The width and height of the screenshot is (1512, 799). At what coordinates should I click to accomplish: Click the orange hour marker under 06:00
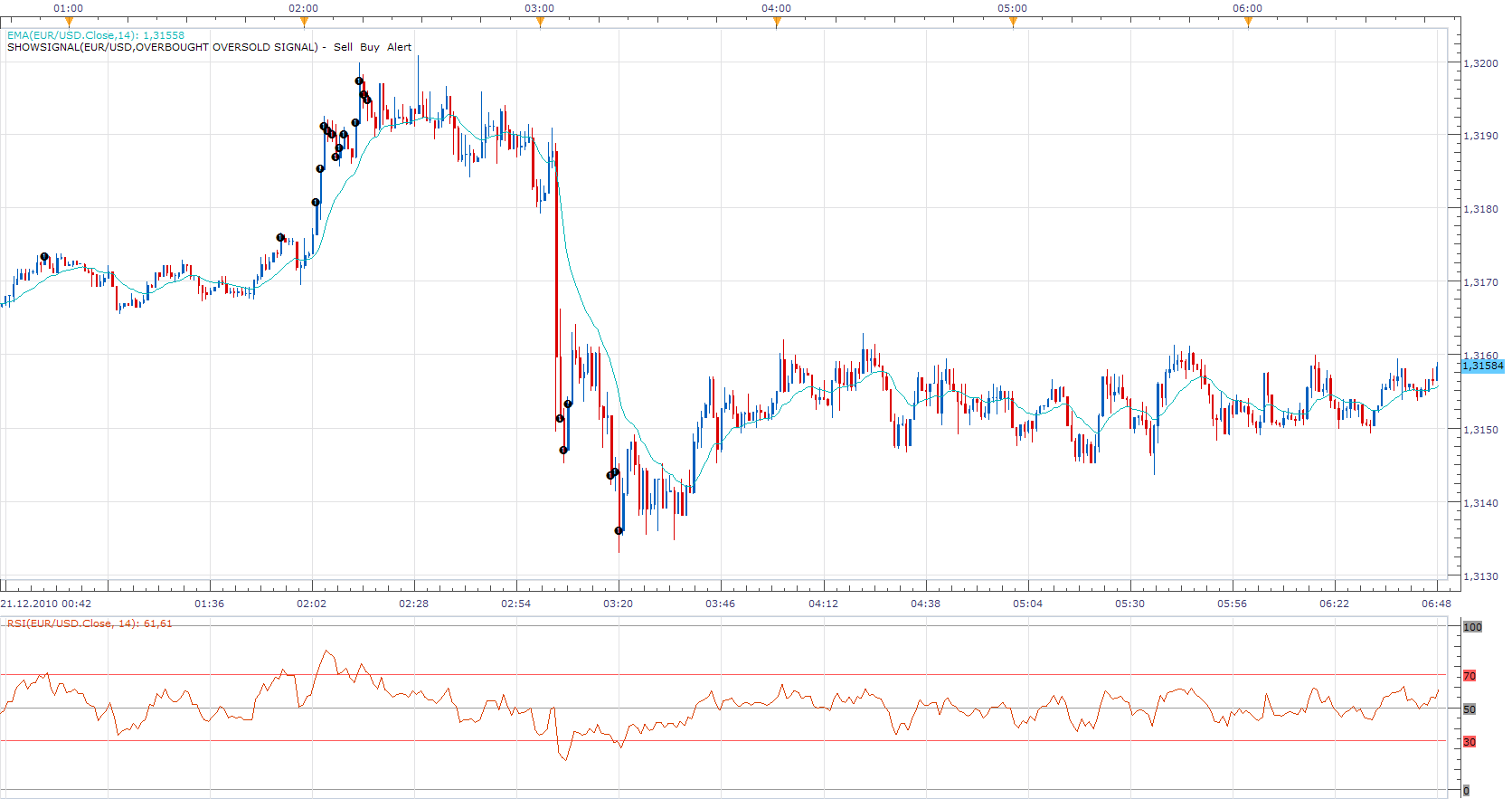pyautogui.click(x=1248, y=23)
